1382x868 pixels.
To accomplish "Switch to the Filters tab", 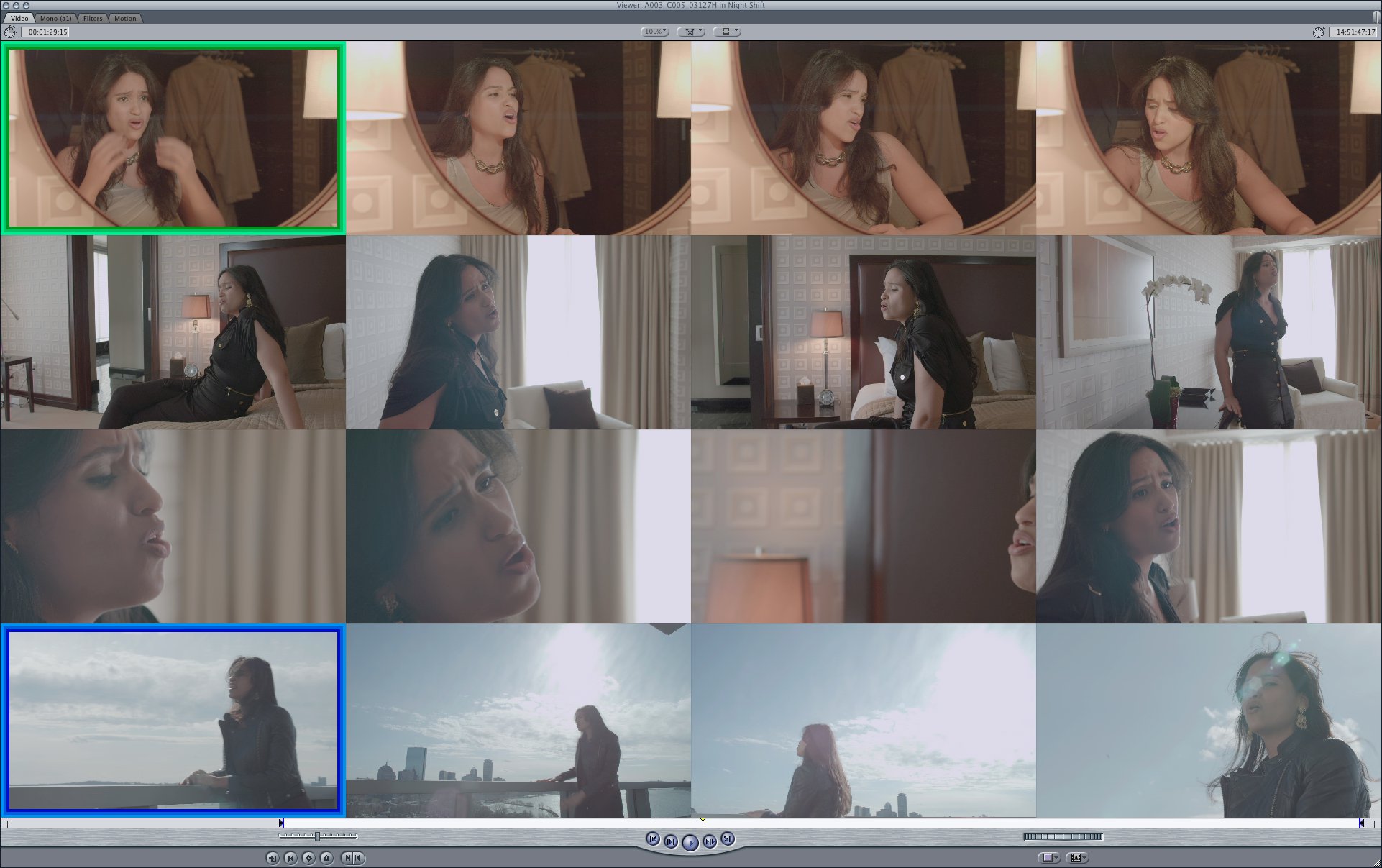I will [x=93, y=18].
